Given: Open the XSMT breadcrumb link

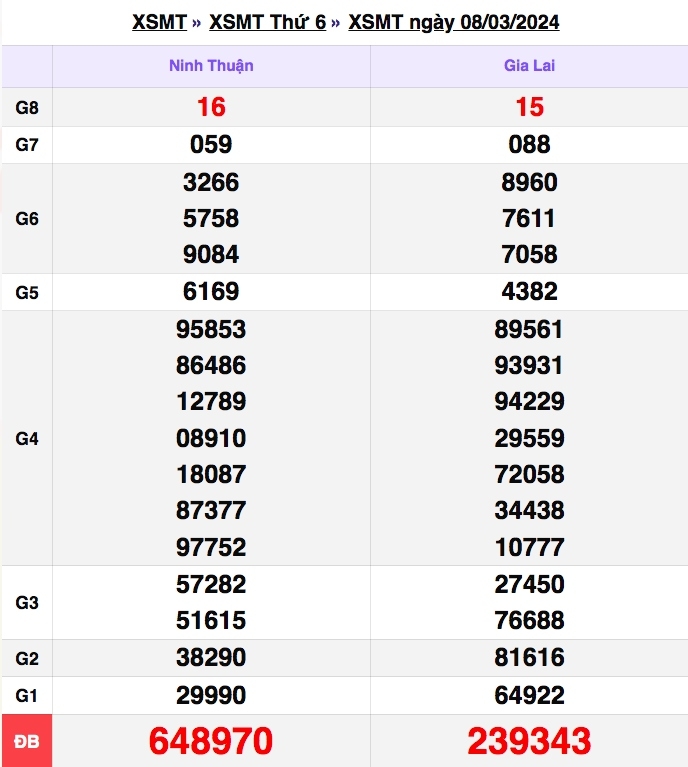Looking at the screenshot, I should pyautogui.click(x=160, y=22).
